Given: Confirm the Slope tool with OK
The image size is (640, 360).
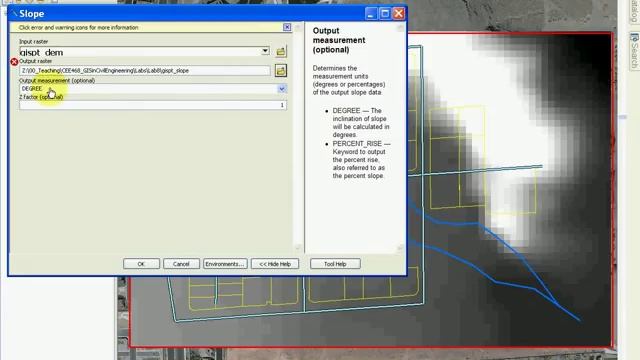Looking at the screenshot, I should click(x=141, y=264).
